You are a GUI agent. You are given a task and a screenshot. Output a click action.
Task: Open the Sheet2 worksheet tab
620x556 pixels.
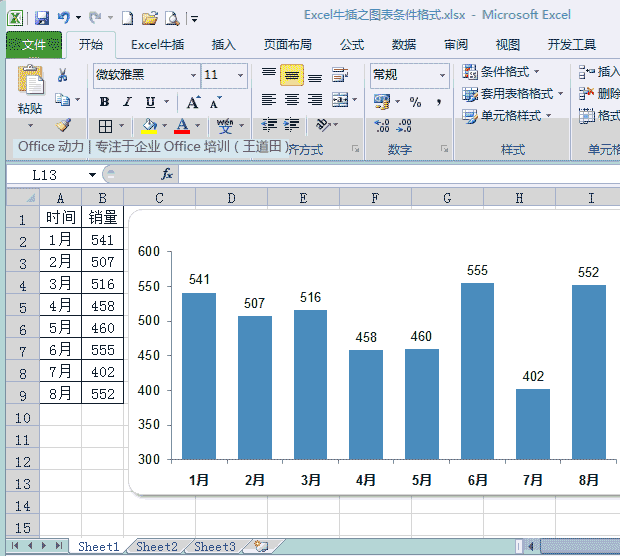(x=156, y=547)
